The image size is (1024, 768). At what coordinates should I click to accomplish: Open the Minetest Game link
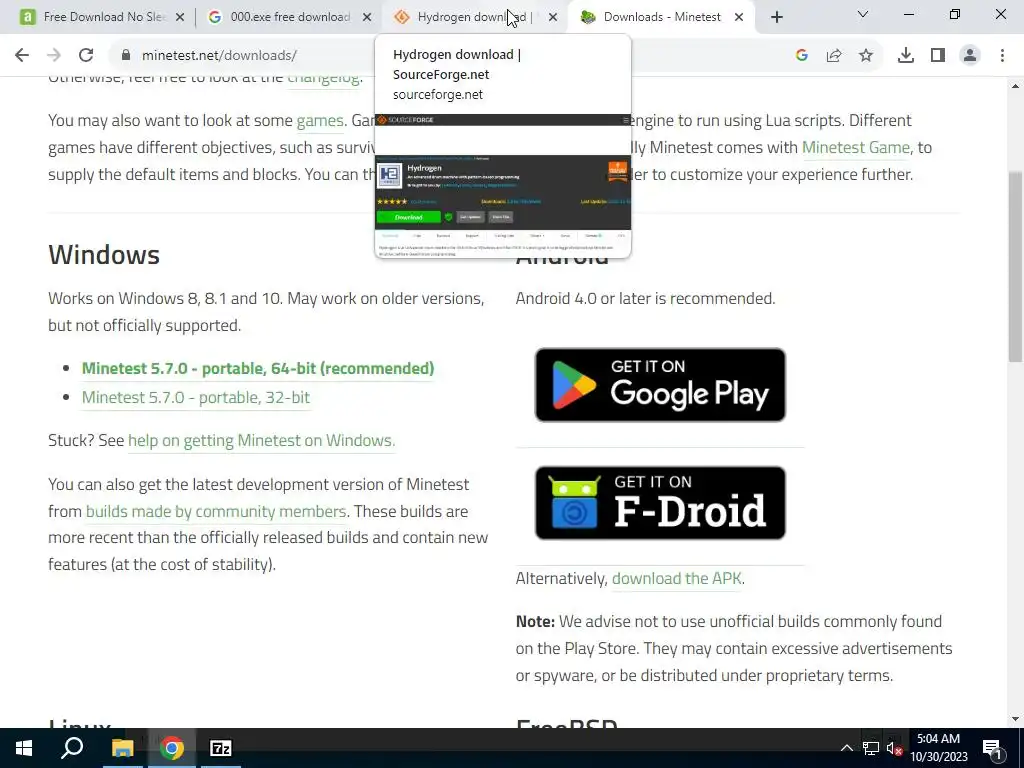point(856,148)
